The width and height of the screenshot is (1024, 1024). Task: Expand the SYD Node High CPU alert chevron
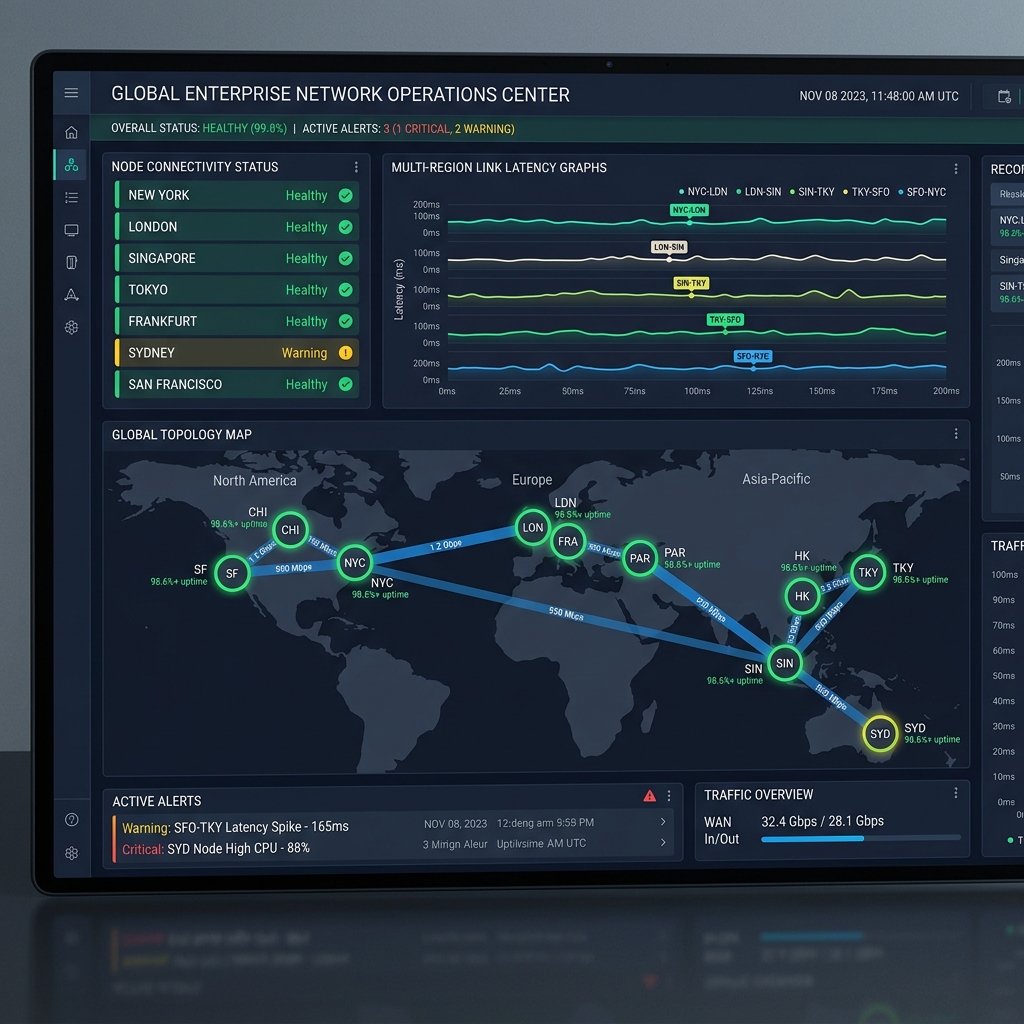663,842
